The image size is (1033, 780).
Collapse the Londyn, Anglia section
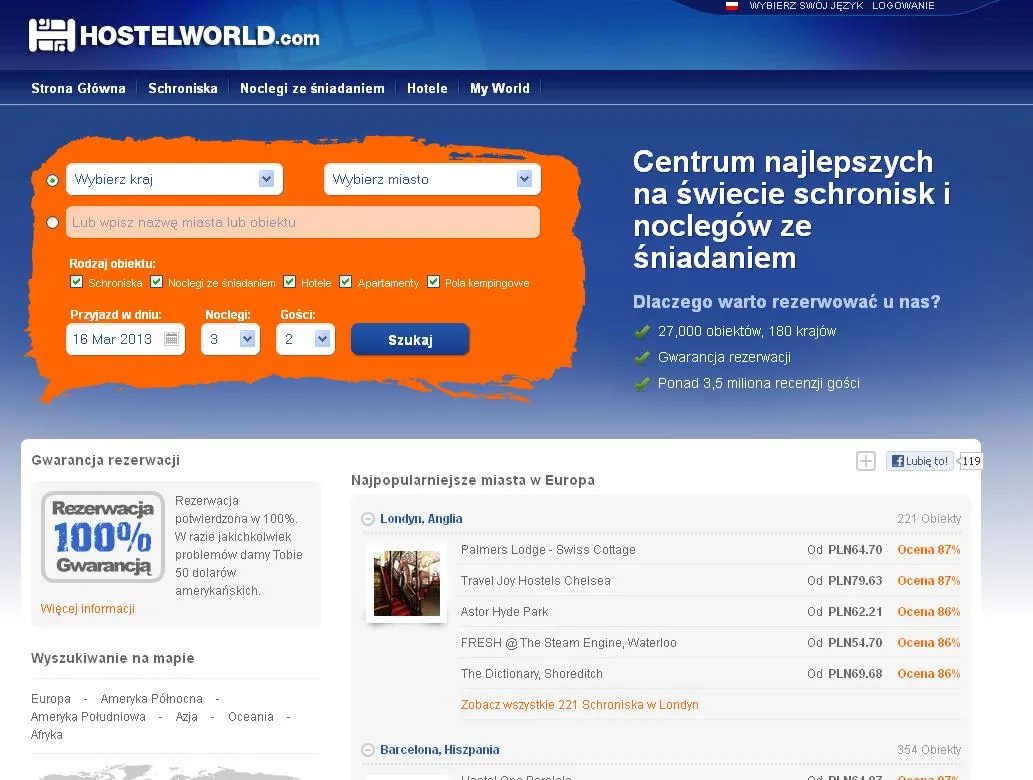(x=368, y=519)
